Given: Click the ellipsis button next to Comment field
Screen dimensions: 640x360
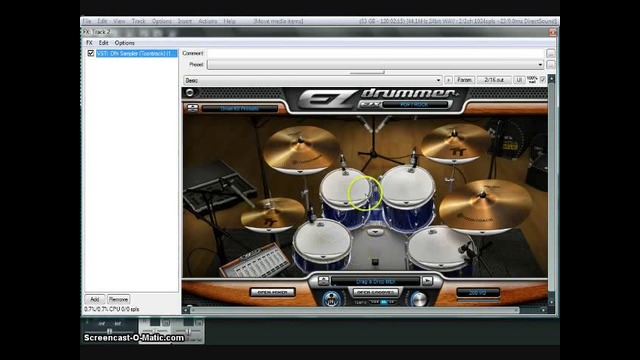Looking at the screenshot, I should (550, 54).
